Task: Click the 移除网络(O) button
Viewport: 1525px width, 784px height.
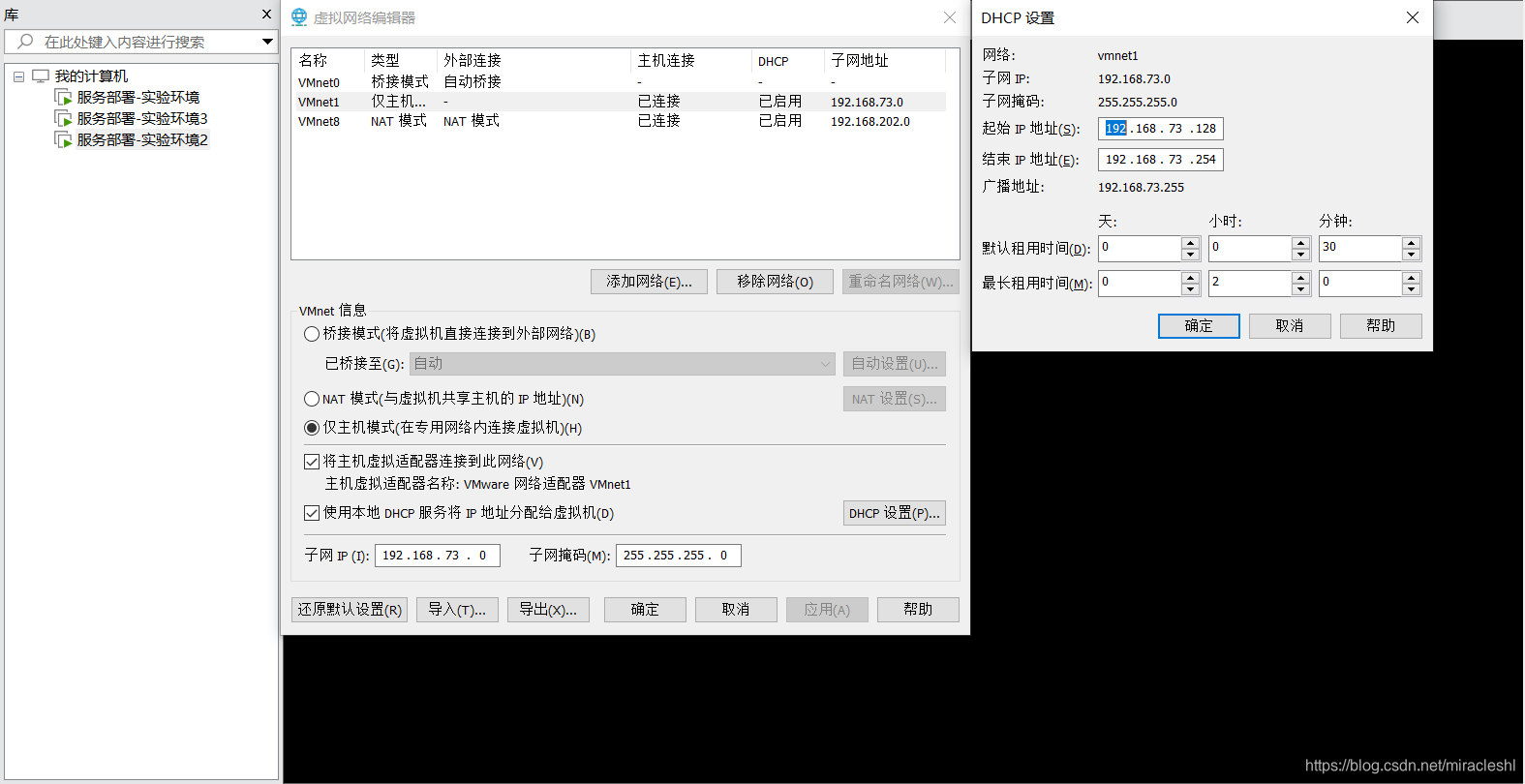Action: pos(775,282)
